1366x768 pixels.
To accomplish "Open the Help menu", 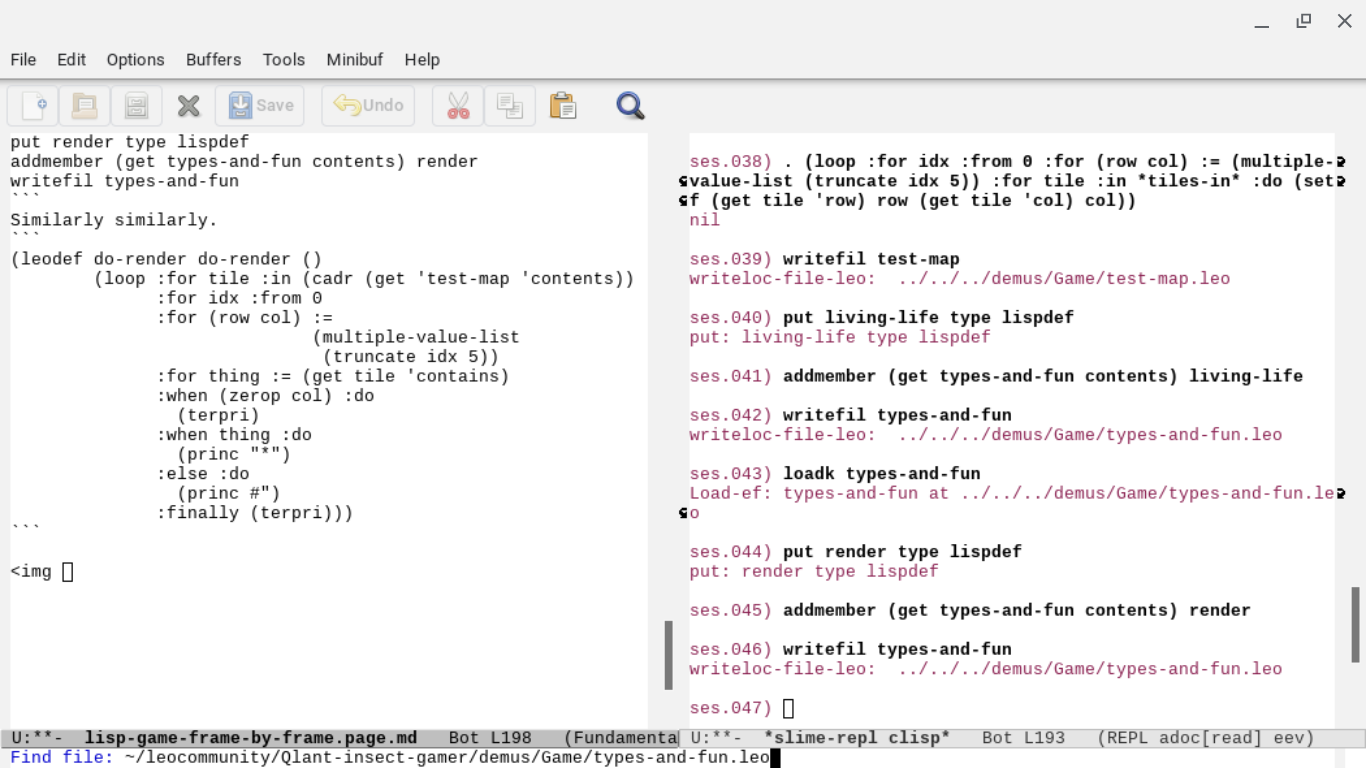I will point(422,60).
